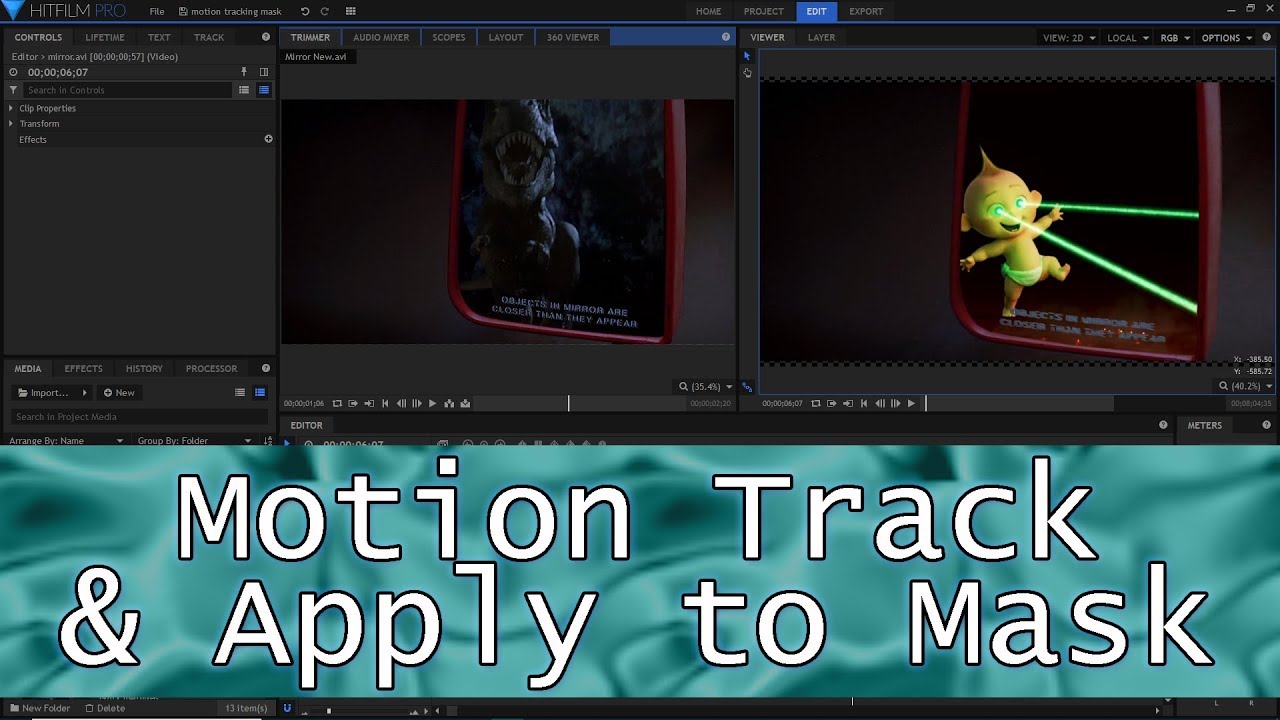The width and height of the screenshot is (1280, 720).
Task: Click the New media button
Action: point(119,393)
